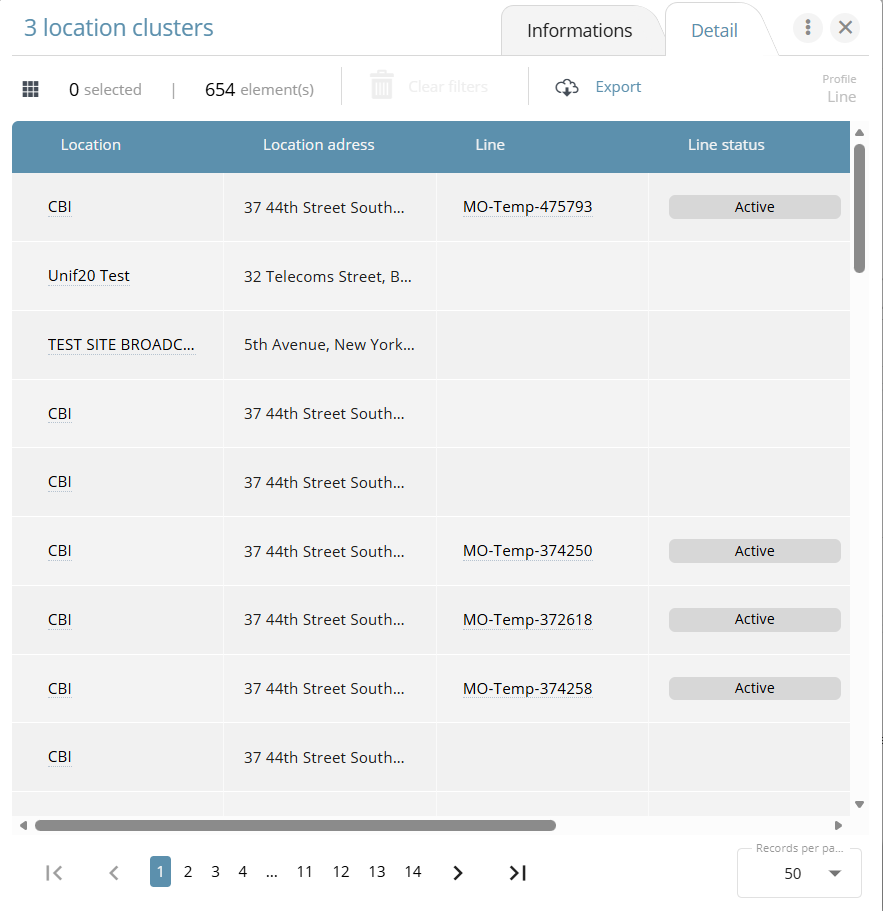Screen dimensions: 883x911
Task: Click the Export cloud download icon
Action: [x=567, y=88]
